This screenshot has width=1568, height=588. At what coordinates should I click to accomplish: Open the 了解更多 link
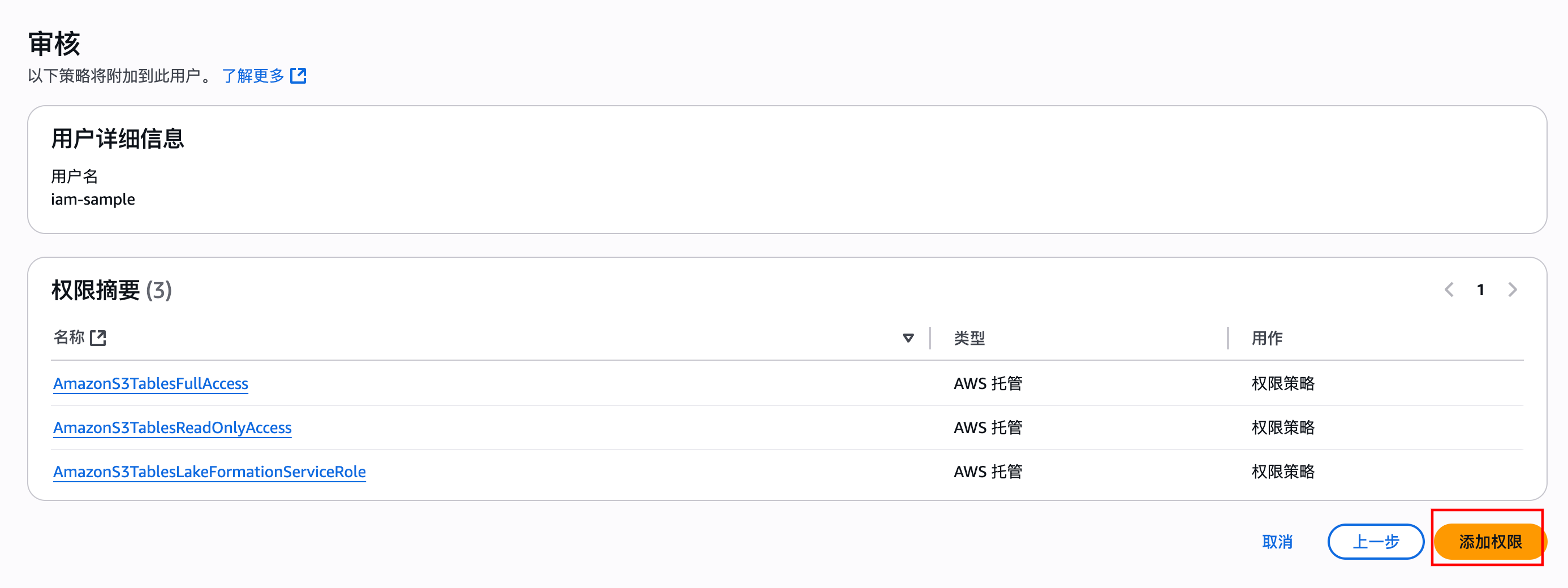tap(253, 75)
